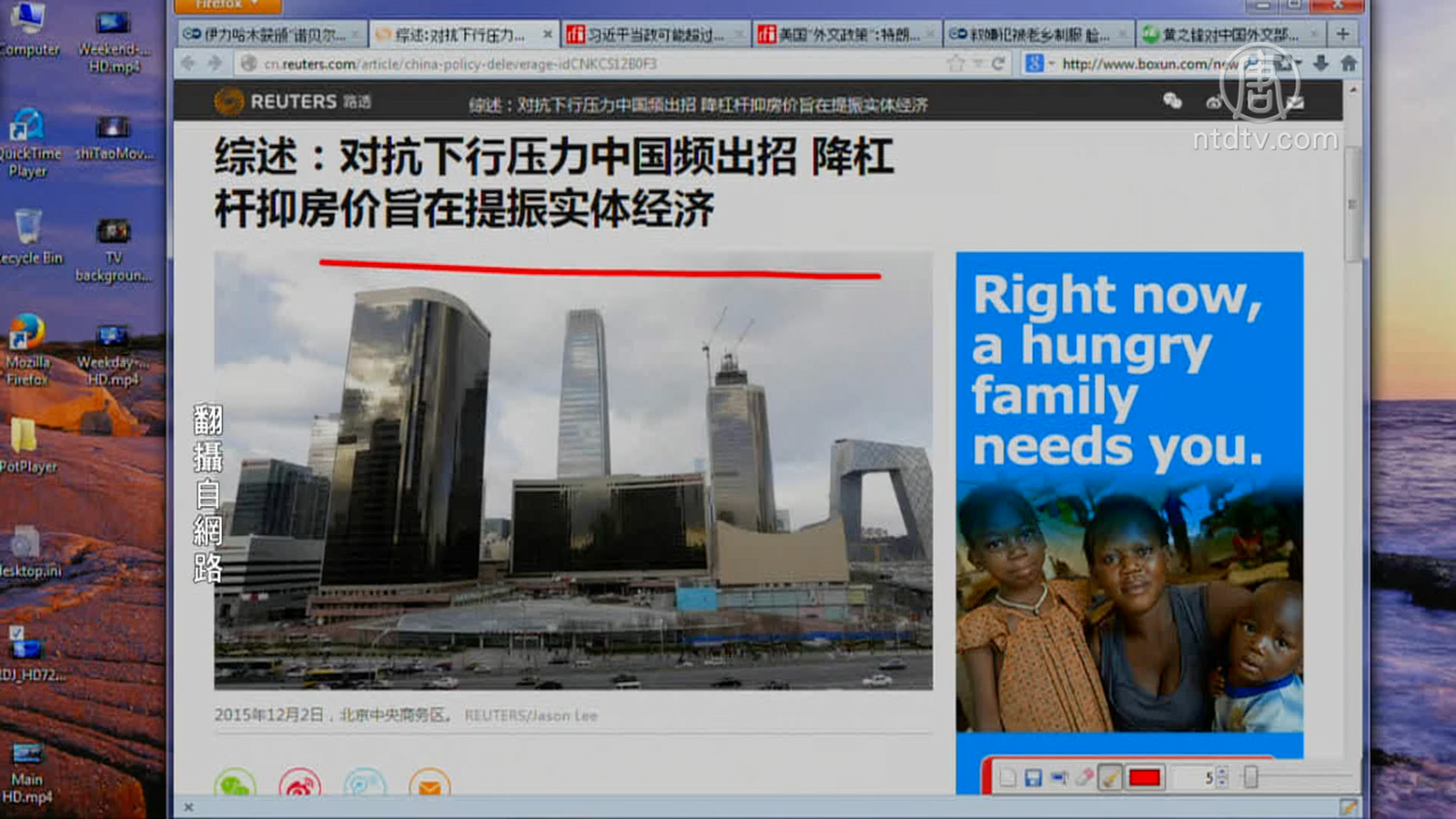Image resolution: width=1456 pixels, height=819 pixels.
Task: Open a new browser tab
Action: pos(1342,35)
